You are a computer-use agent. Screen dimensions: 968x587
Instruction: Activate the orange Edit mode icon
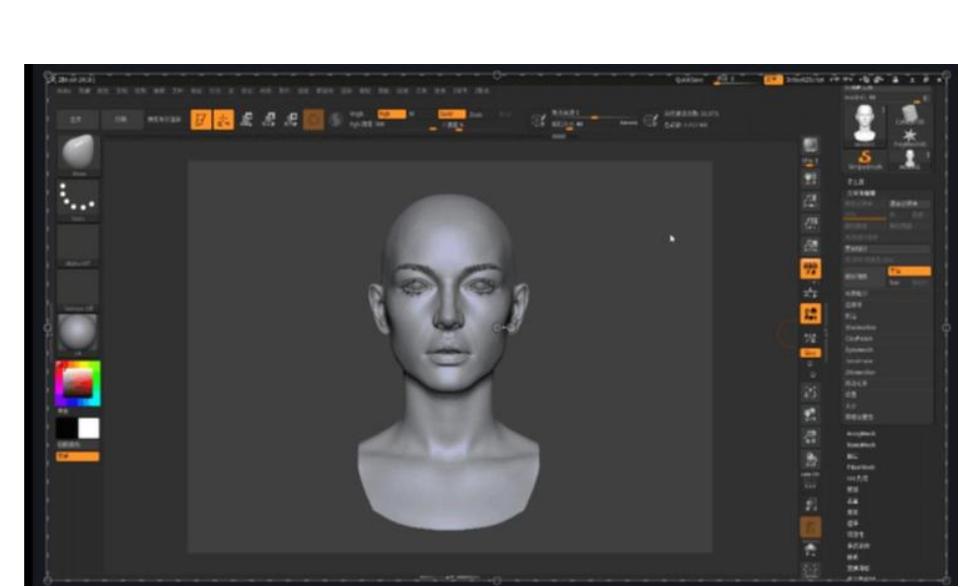coord(201,119)
